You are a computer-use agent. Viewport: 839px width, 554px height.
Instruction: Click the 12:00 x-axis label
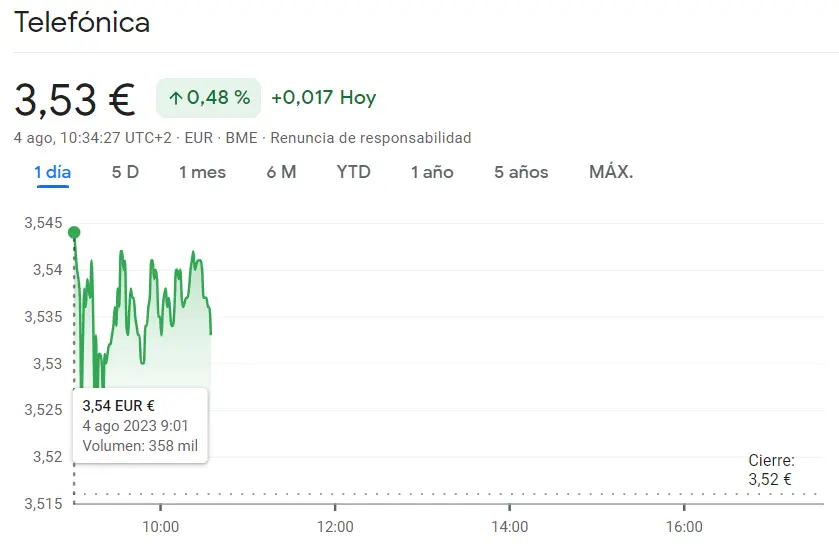[335, 527]
